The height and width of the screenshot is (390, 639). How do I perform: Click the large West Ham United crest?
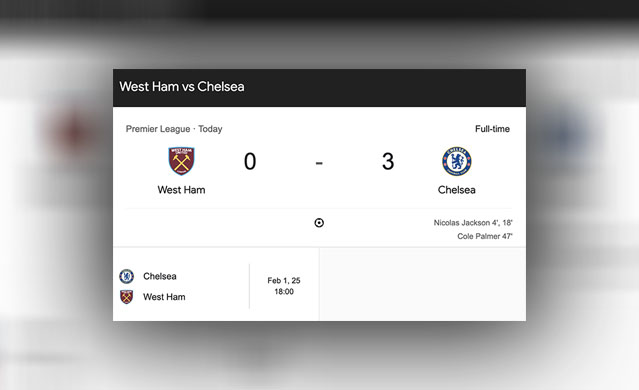181,161
